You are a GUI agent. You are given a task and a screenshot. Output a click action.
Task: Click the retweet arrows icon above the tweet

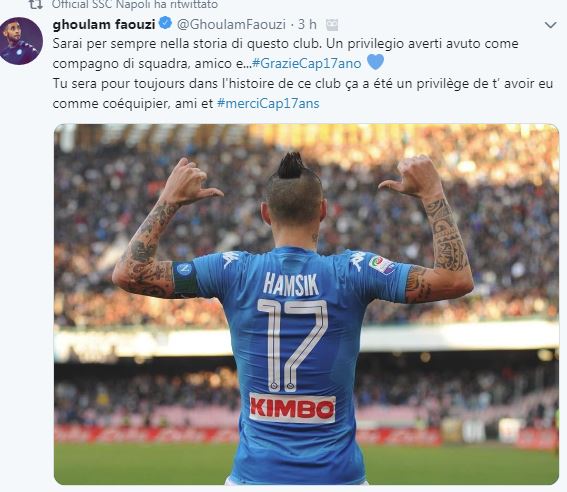pos(35,5)
